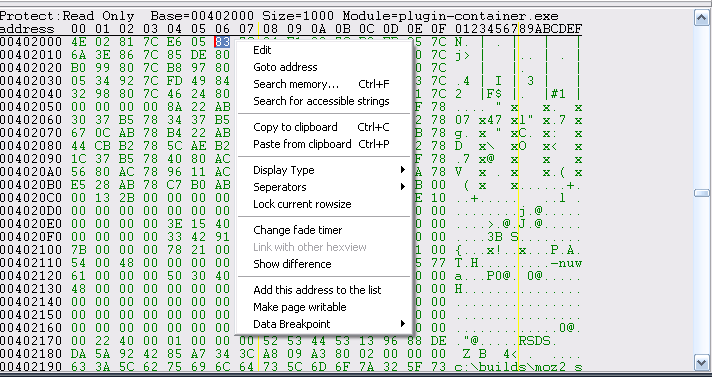
Task: Expand the Seperators submenu arrow
Action: click(x=402, y=187)
